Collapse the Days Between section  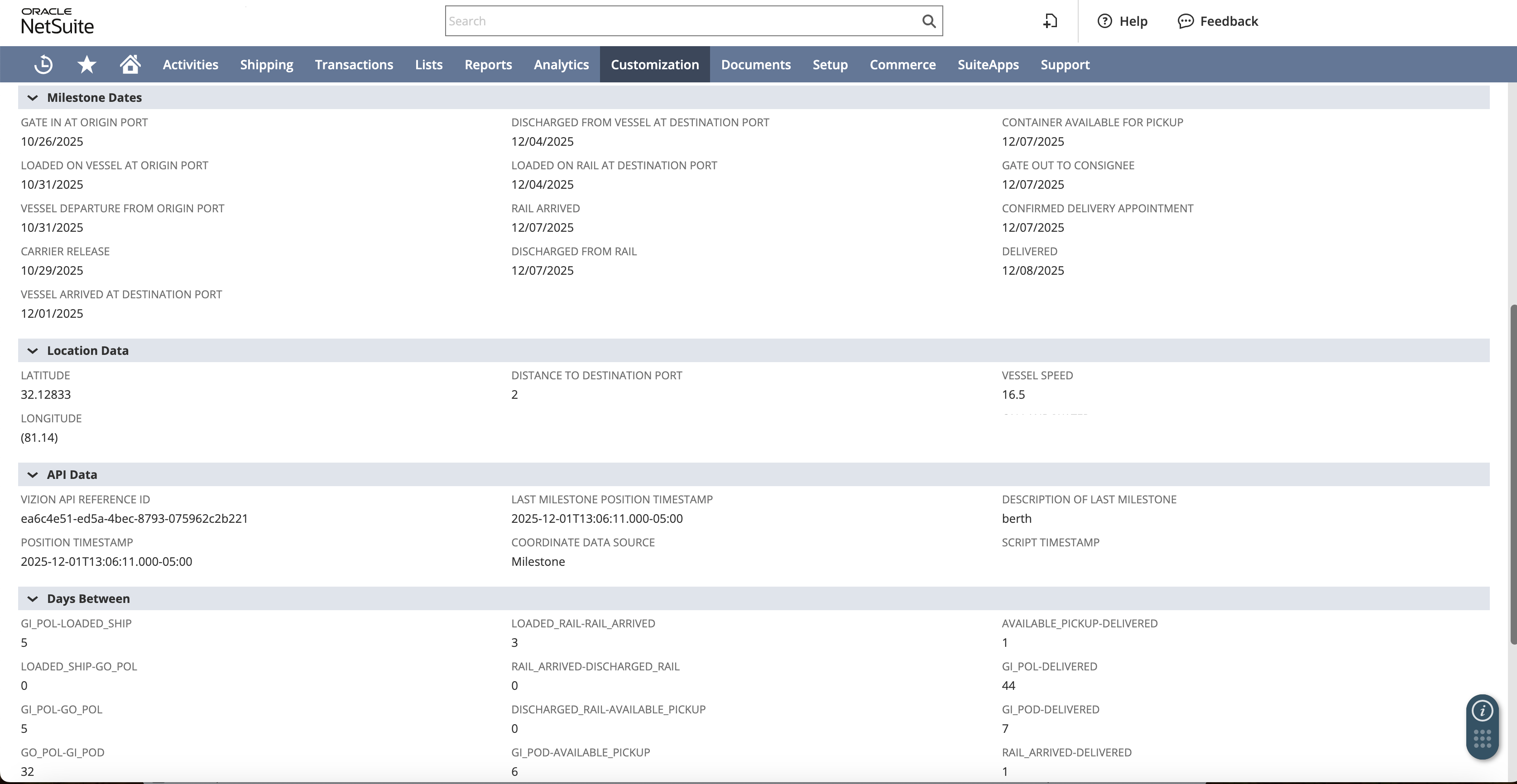(x=33, y=598)
